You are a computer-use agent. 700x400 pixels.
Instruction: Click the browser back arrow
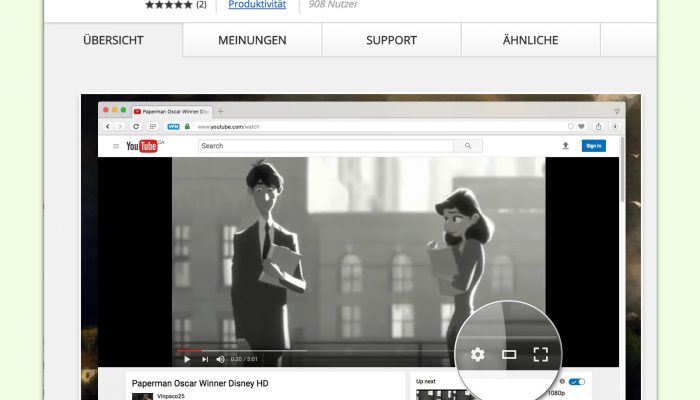tap(108, 126)
